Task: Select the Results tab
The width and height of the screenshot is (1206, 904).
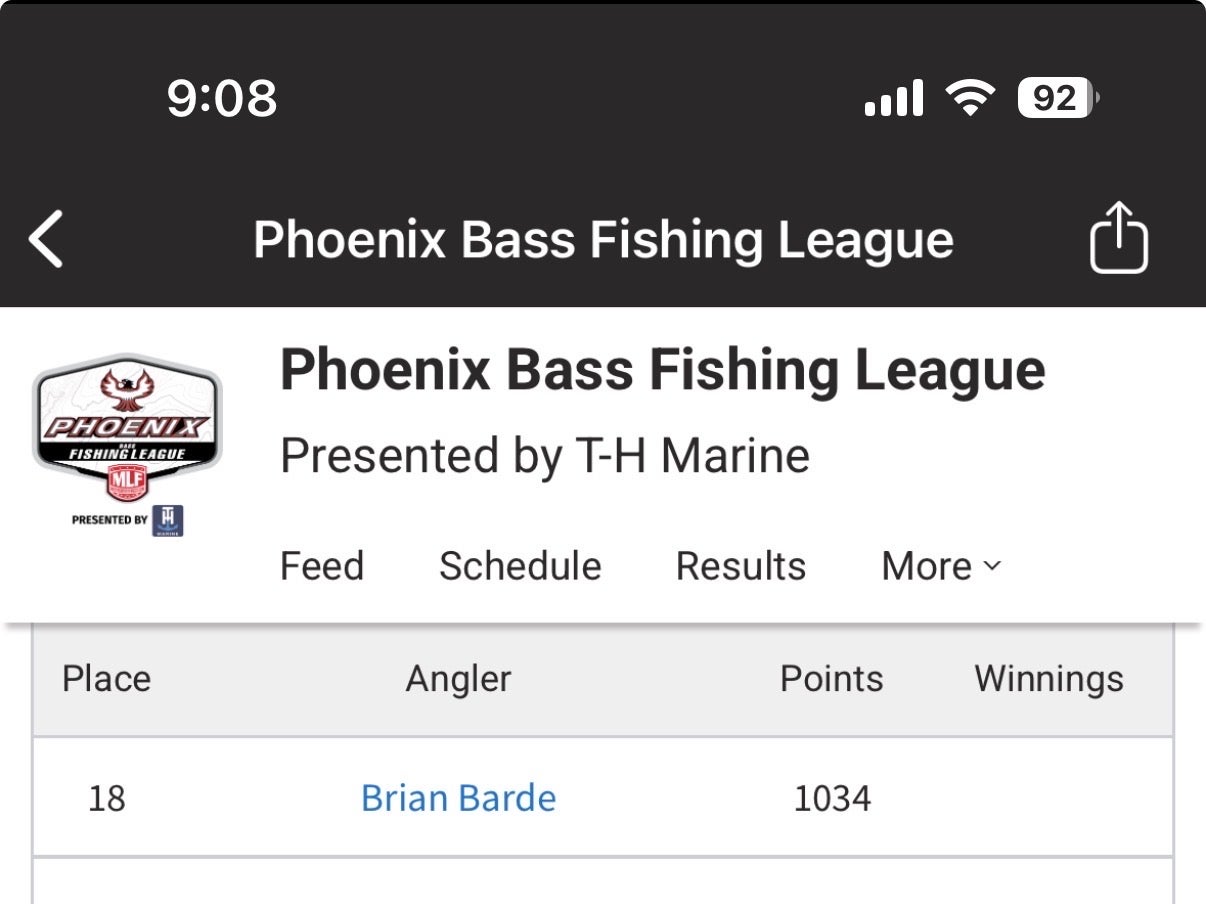Action: click(740, 566)
